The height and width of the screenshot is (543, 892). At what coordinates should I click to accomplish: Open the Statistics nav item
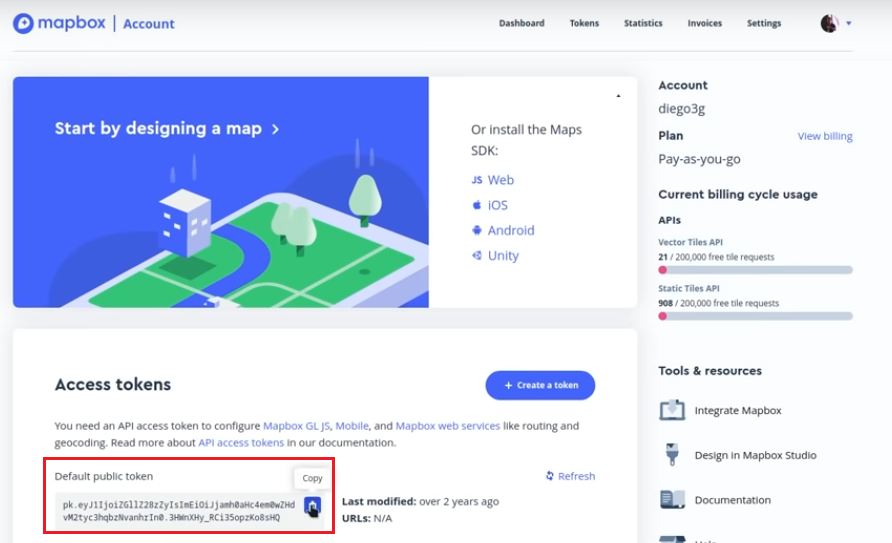pos(643,23)
